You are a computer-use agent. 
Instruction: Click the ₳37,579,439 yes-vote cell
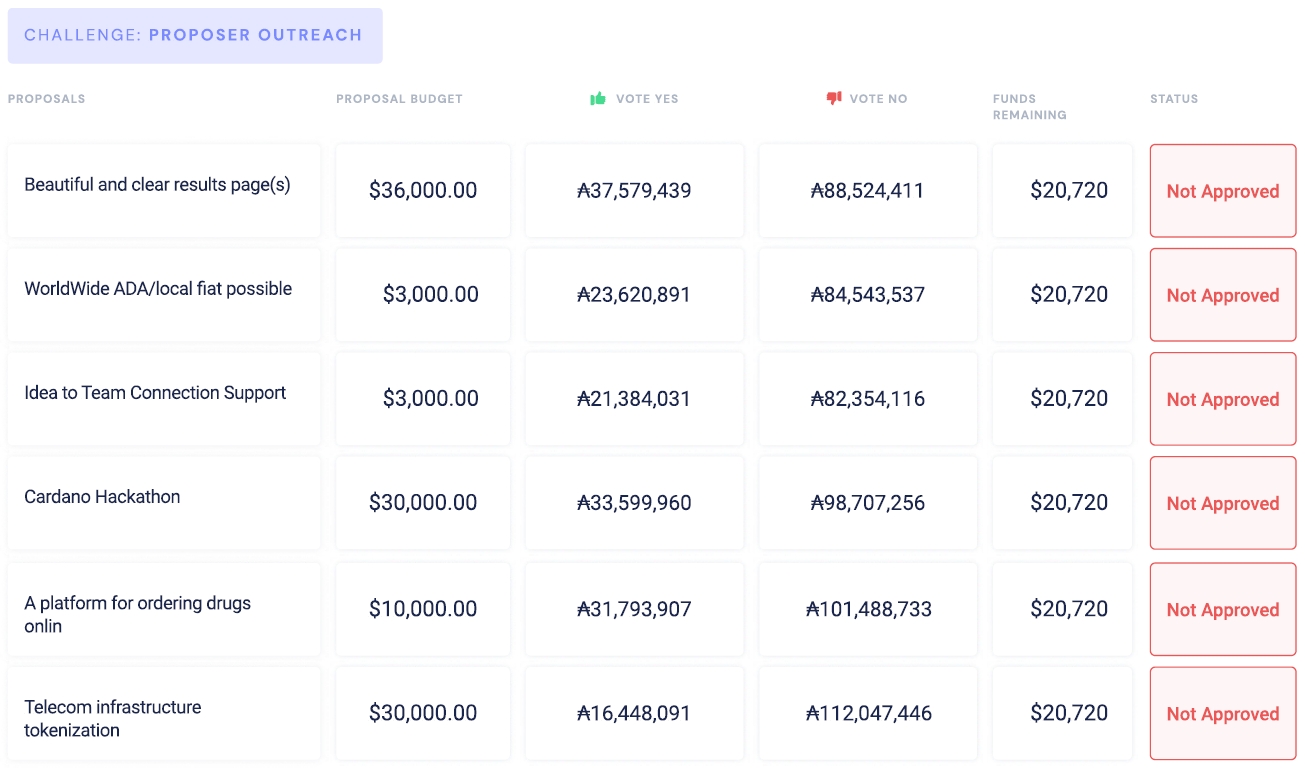(x=634, y=190)
